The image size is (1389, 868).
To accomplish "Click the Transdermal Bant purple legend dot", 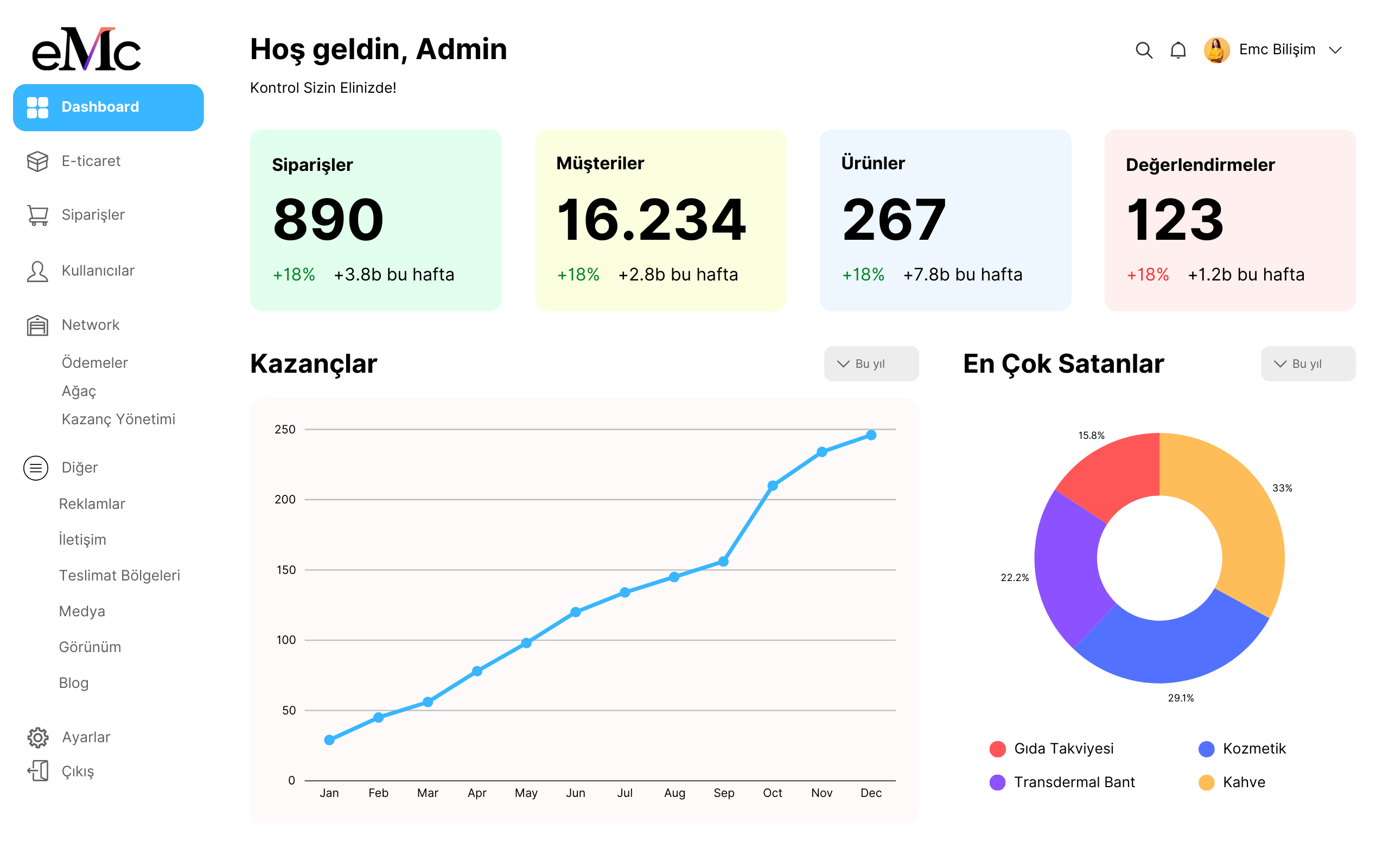I will (x=998, y=782).
